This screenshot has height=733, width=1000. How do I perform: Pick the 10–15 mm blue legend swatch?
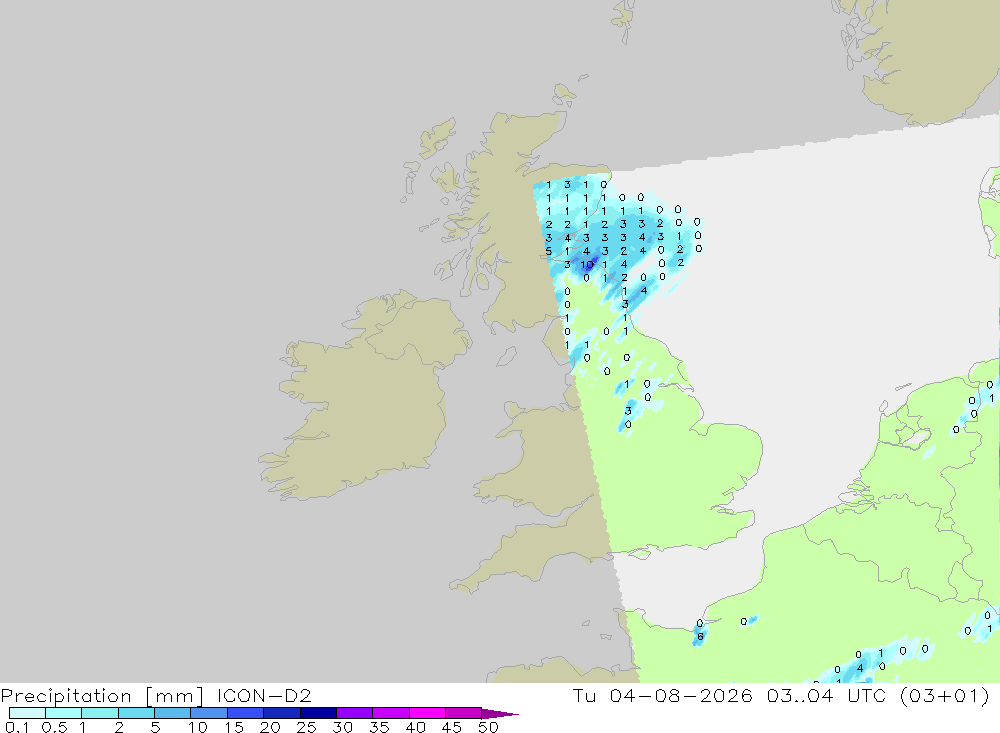click(x=209, y=713)
